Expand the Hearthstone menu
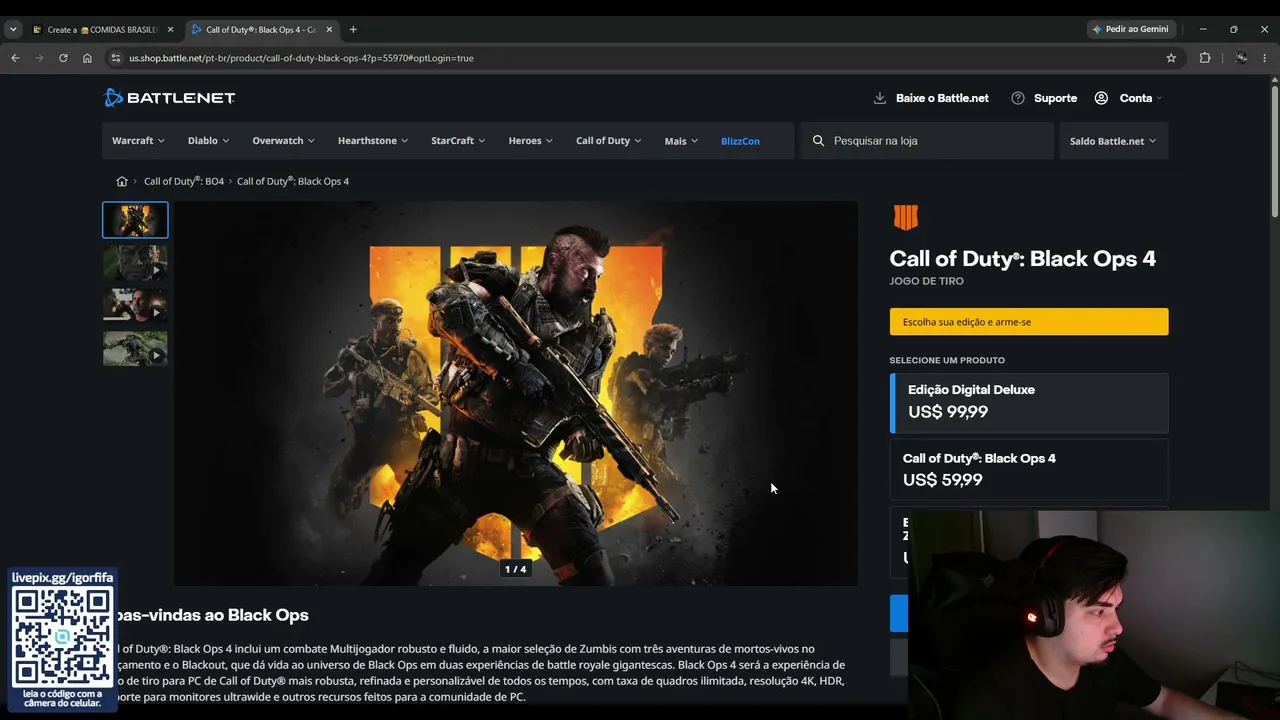This screenshot has height=720, width=1280. coord(373,141)
